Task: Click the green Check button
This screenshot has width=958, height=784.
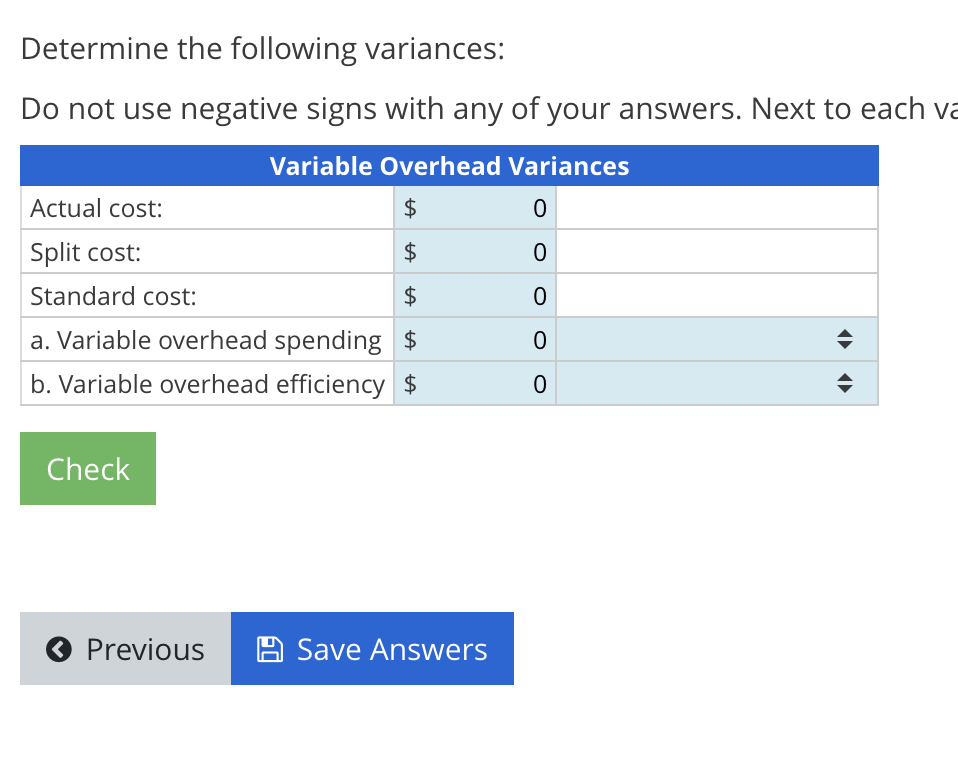Action: pos(88,469)
